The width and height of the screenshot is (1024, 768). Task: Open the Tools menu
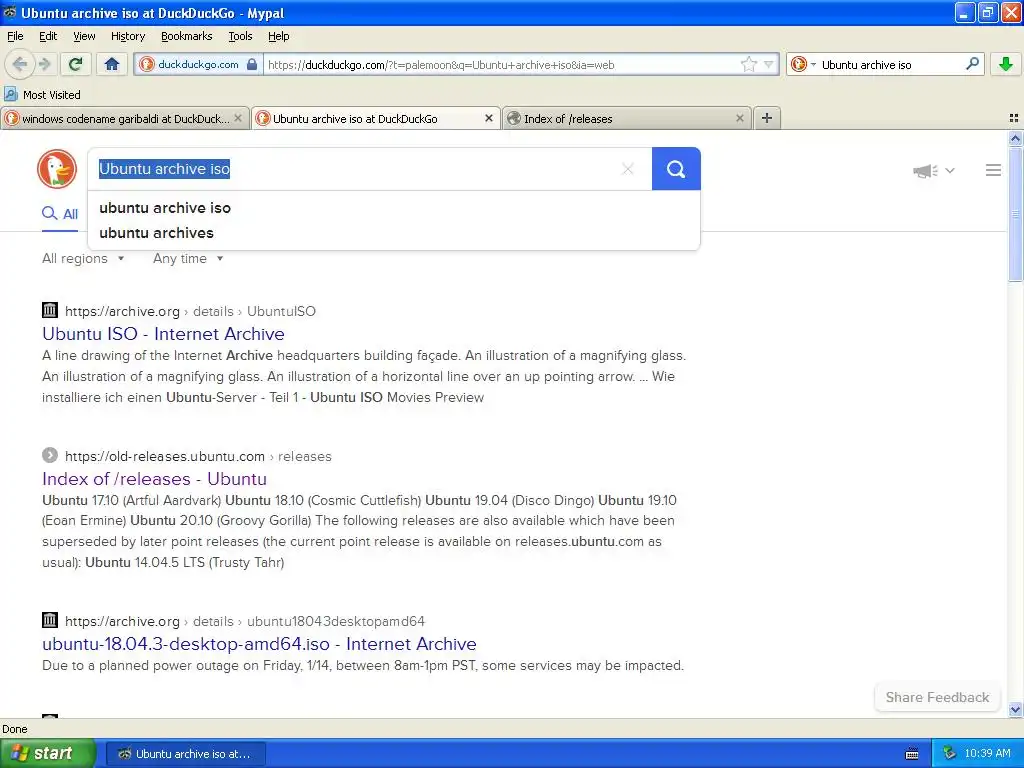pyautogui.click(x=240, y=36)
